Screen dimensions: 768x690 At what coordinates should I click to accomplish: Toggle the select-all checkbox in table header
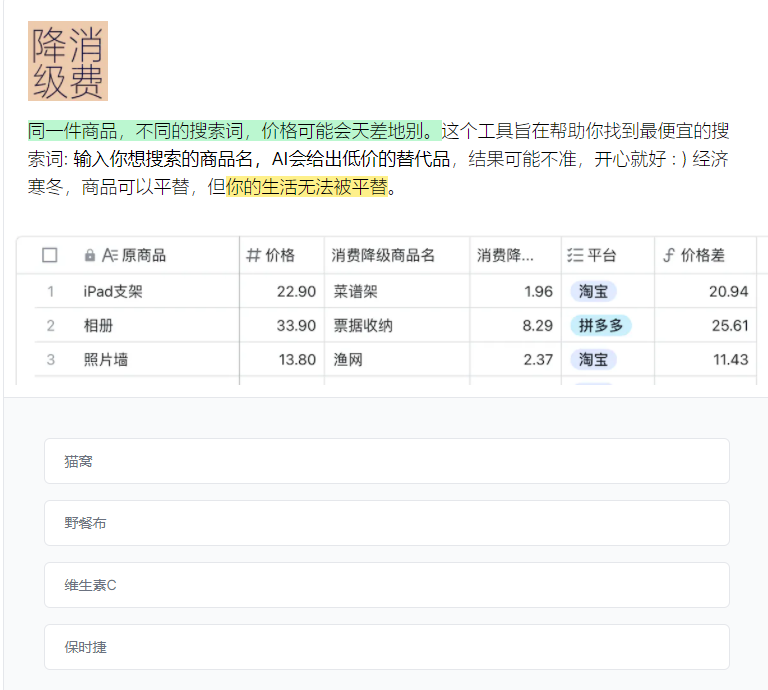pos(50,256)
